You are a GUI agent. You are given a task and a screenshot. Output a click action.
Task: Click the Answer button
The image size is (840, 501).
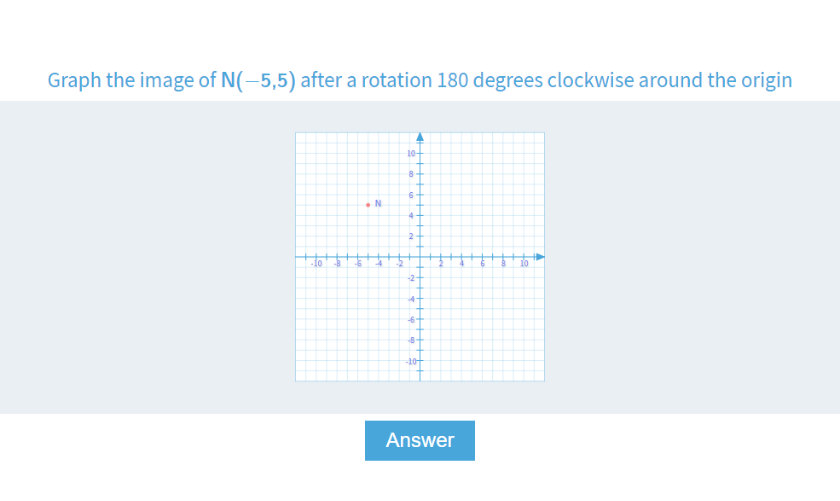pyautogui.click(x=419, y=440)
